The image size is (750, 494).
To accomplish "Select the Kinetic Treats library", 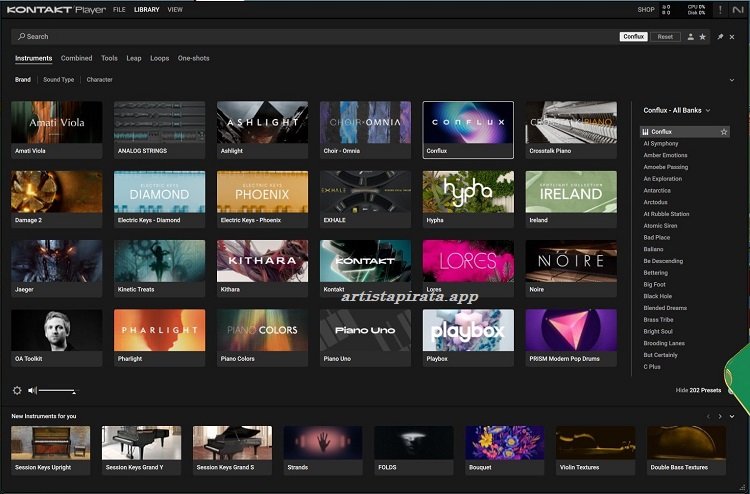I will pos(159,268).
